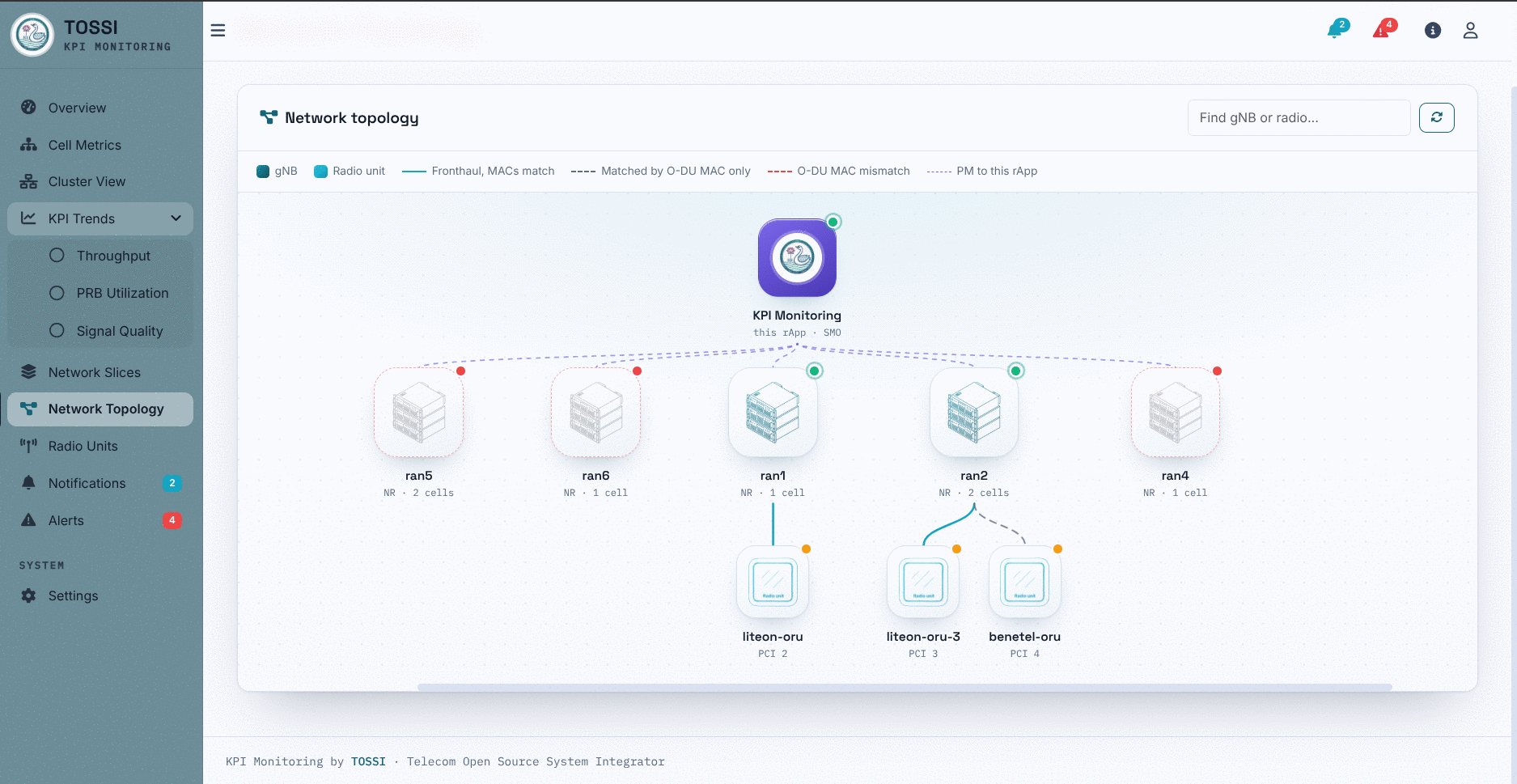Screen dimensions: 1517x784
Task: Select the ran2 gNB node icon
Action: (x=974, y=413)
